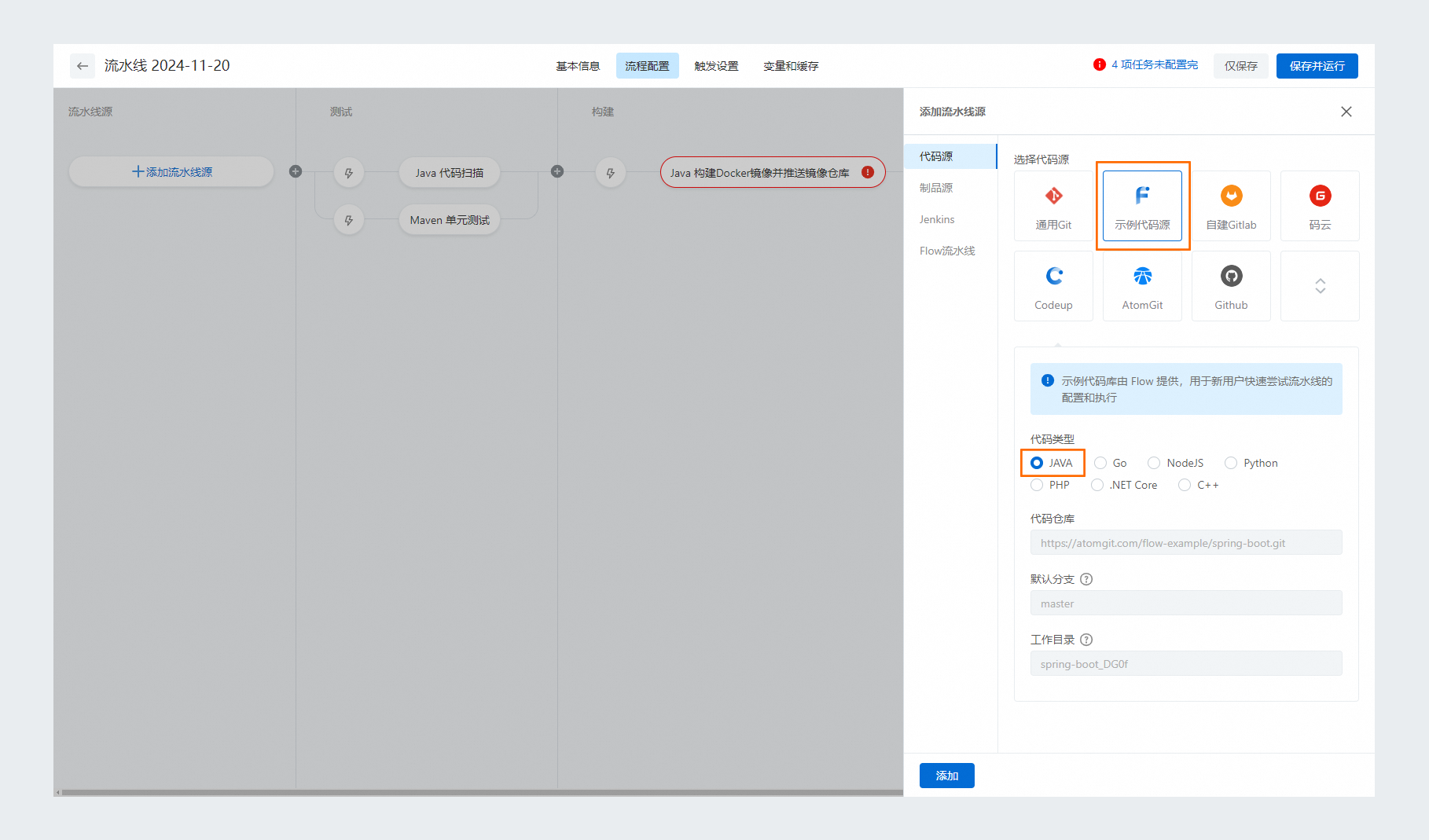
Task: Select the Codeup code source
Action: [x=1053, y=286]
